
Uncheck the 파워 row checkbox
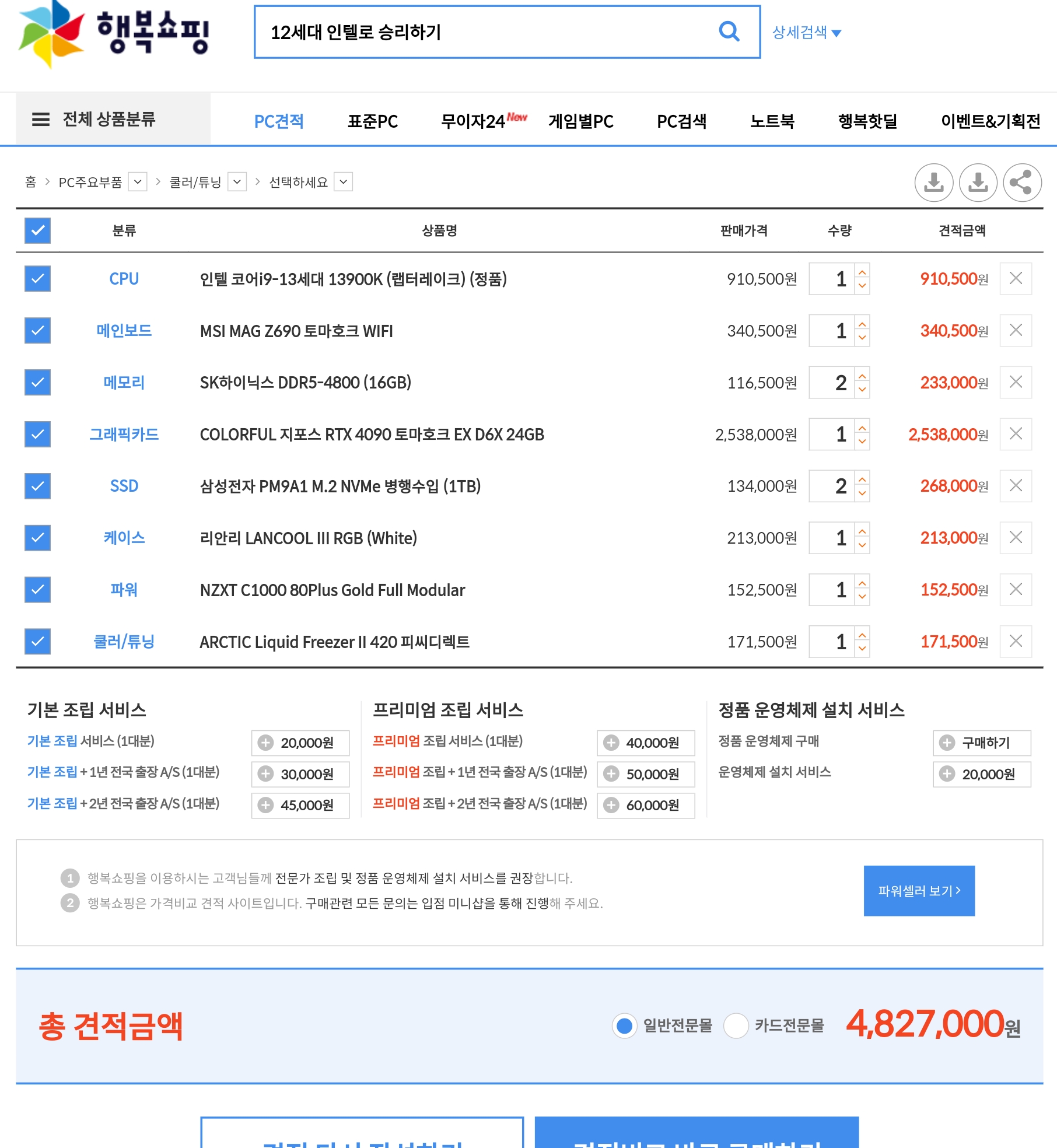coord(38,590)
